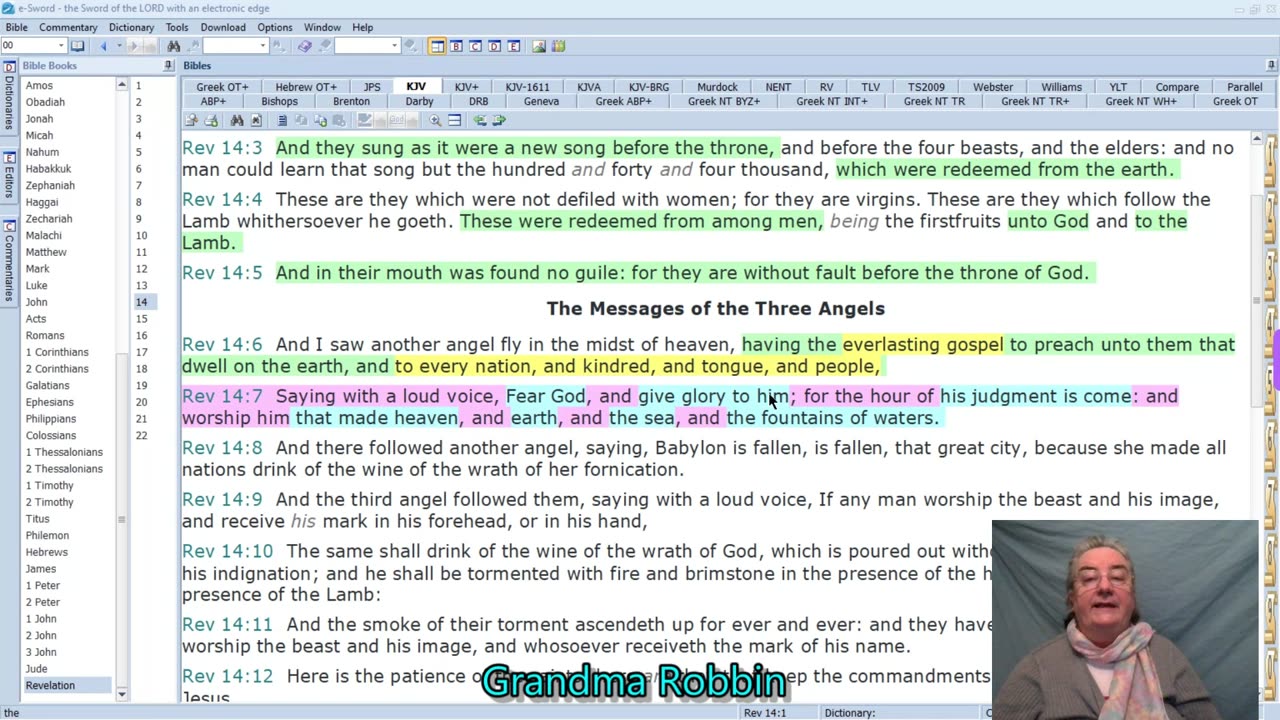Click the binoculars search icon in top toolbar

click(x=174, y=46)
